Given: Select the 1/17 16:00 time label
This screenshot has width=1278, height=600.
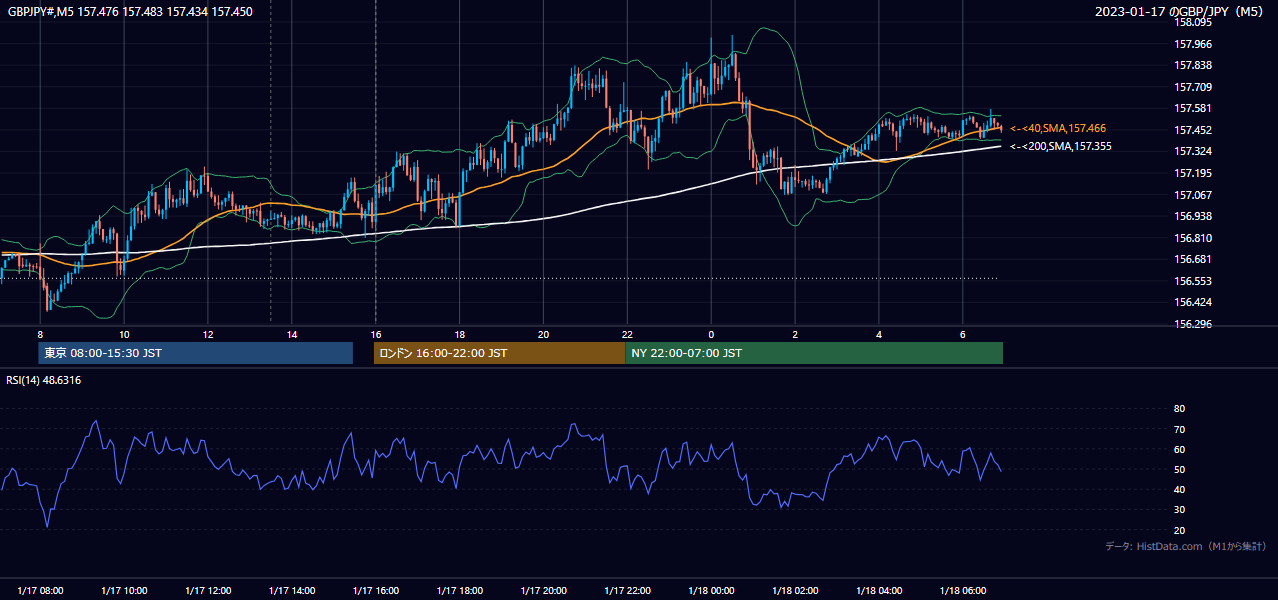Looking at the screenshot, I should pos(375,590).
